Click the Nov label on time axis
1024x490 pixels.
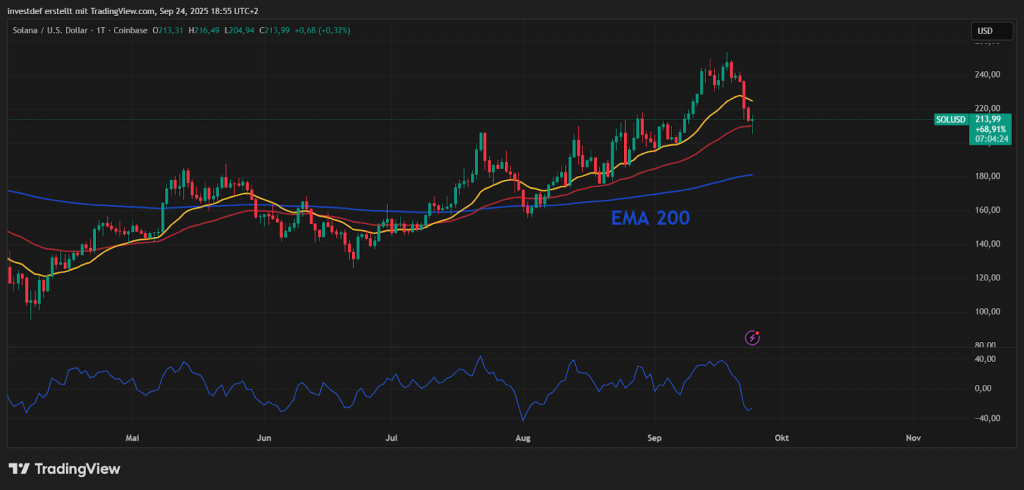pyautogui.click(x=912, y=438)
